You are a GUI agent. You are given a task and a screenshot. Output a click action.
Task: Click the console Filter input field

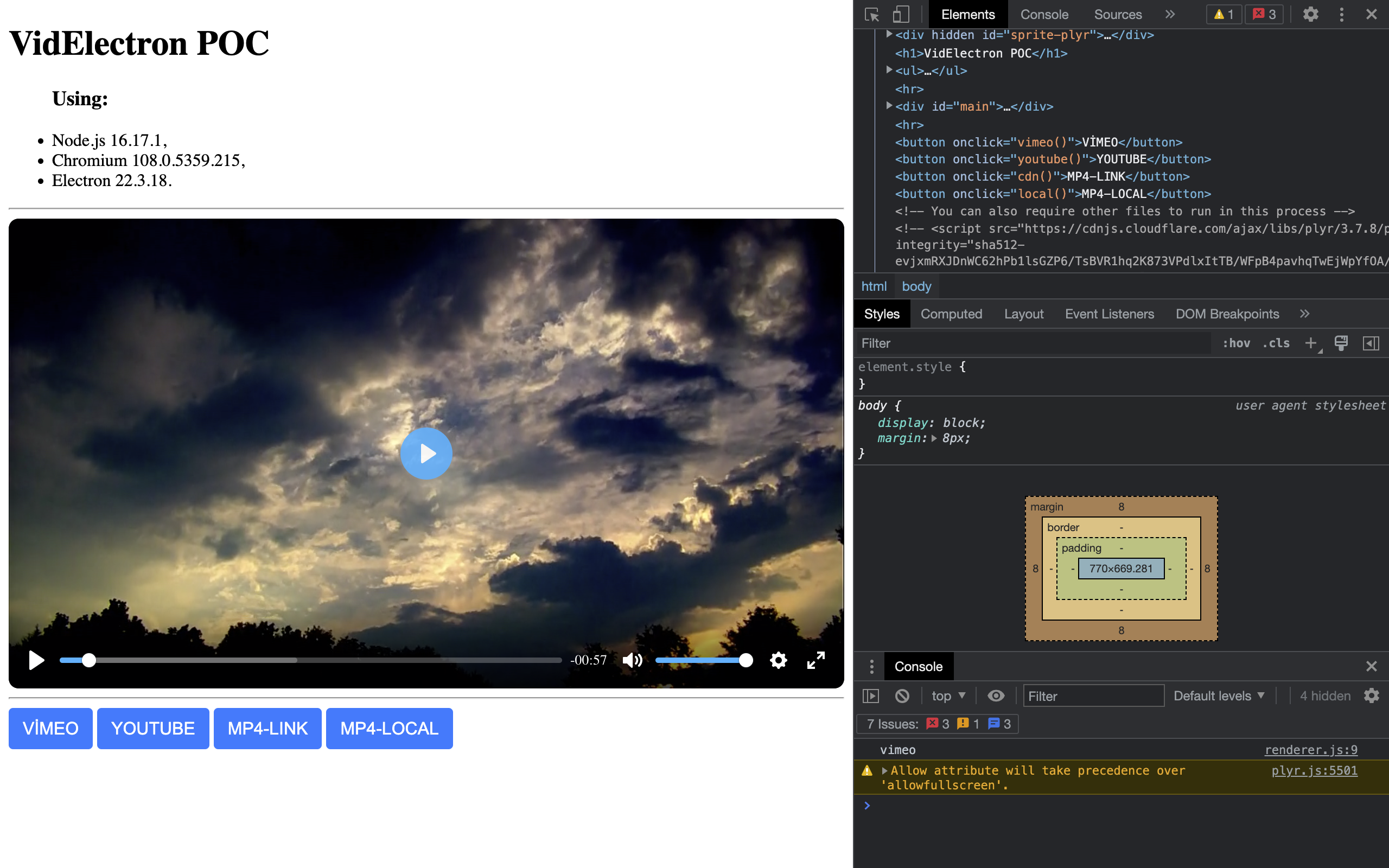point(1093,696)
